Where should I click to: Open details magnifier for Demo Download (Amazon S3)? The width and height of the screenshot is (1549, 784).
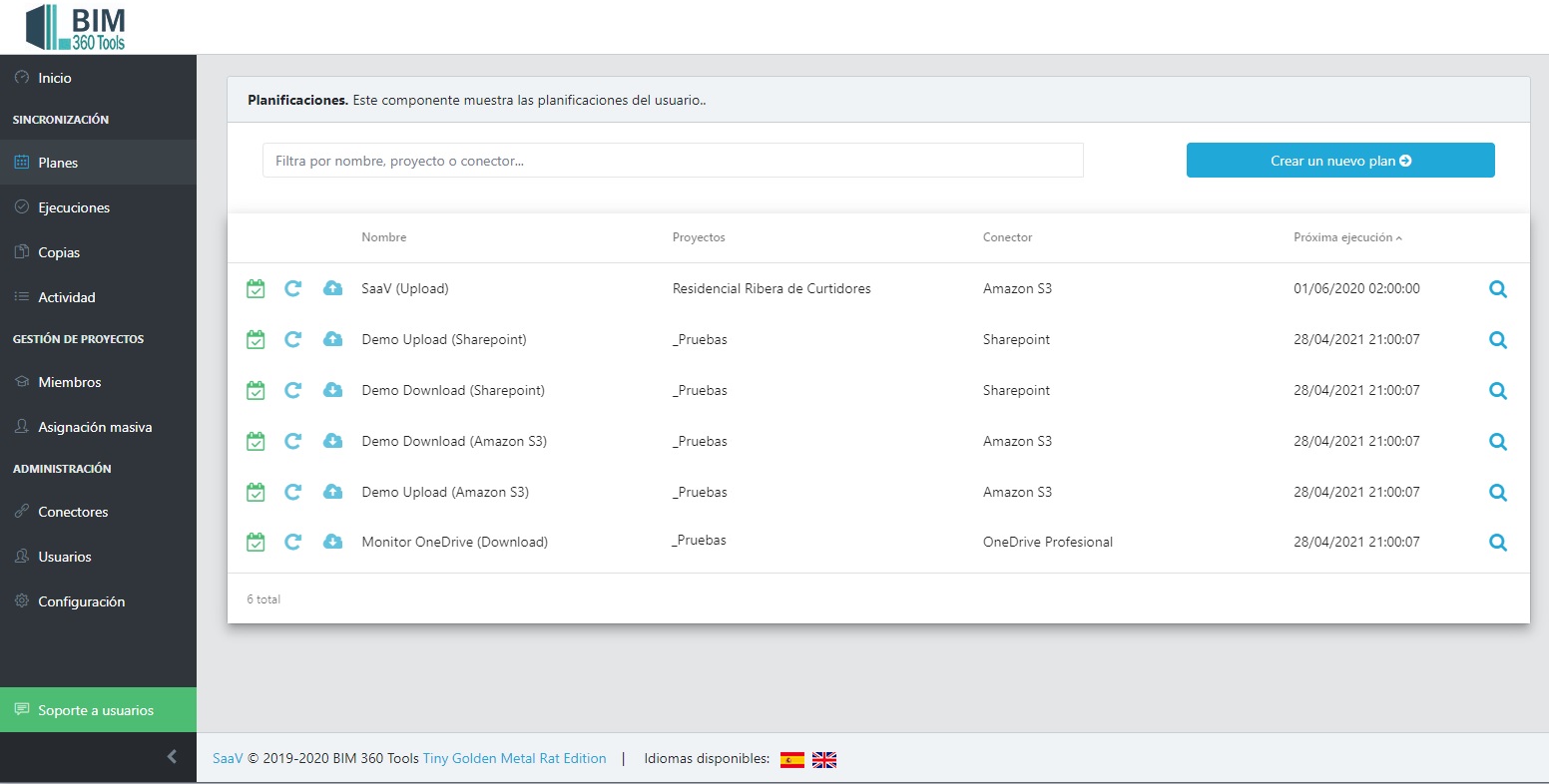1497,441
